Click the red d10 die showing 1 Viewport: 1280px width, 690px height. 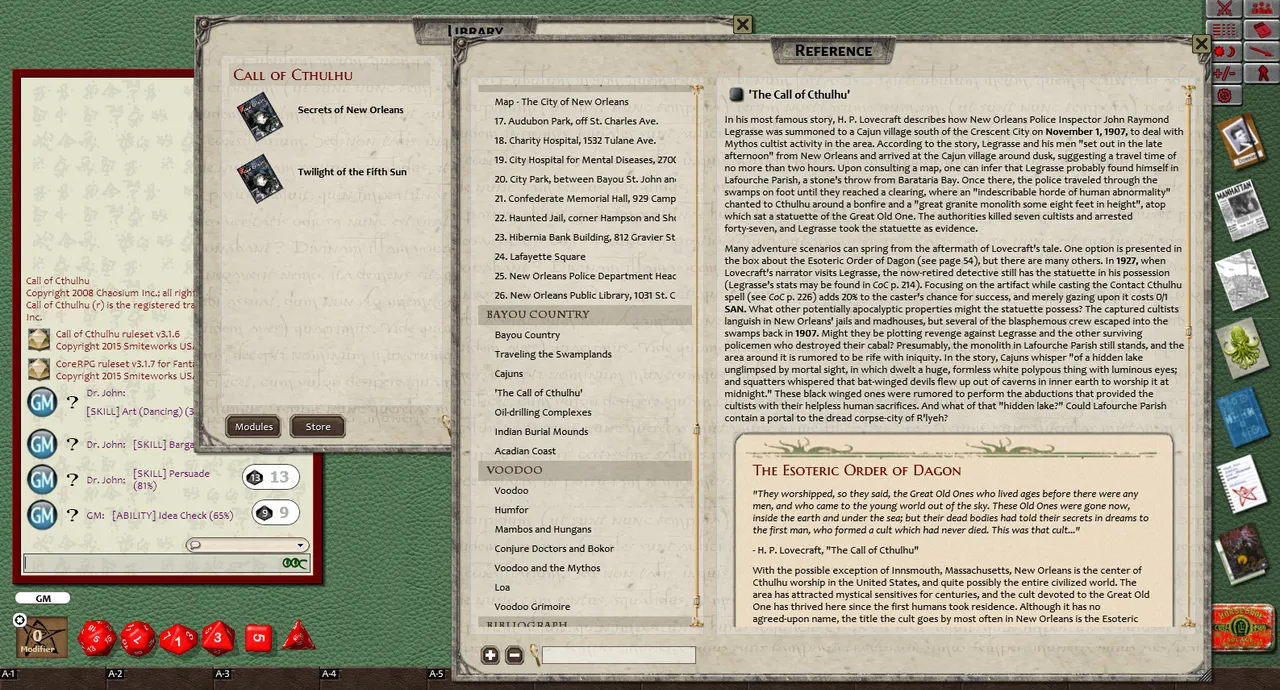pyautogui.click(x=178, y=638)
